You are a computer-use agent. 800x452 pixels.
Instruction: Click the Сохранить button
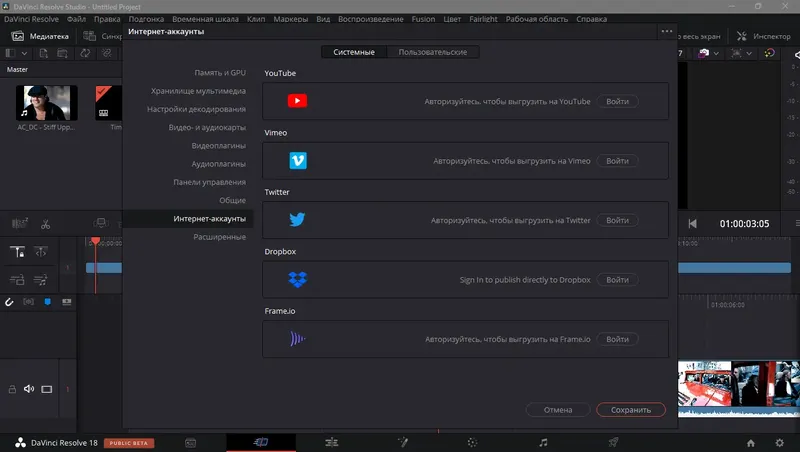pyautogui.click(x=631, y=410)
